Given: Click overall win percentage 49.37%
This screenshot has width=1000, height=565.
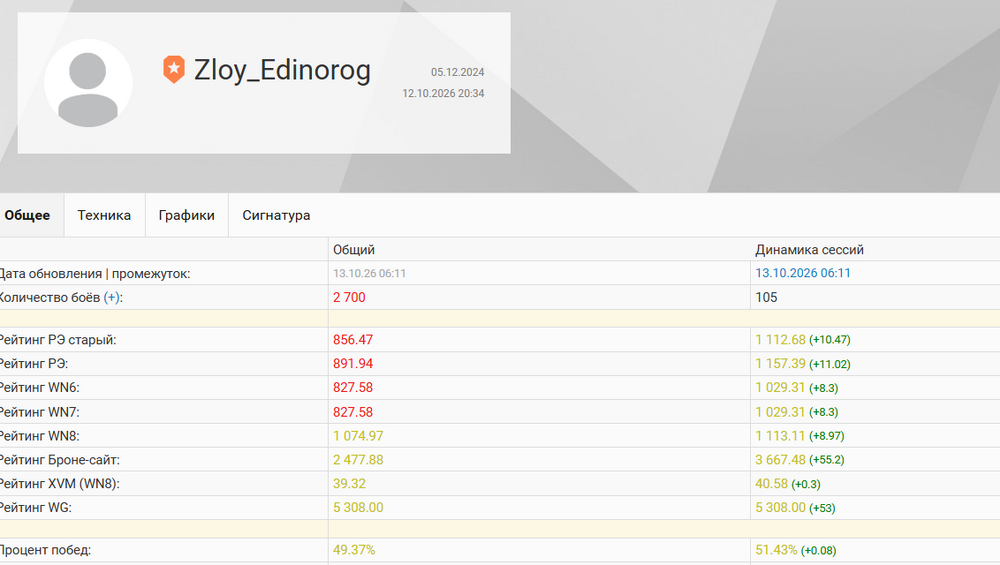Looking at the screenshot, I should pos(354,550).
